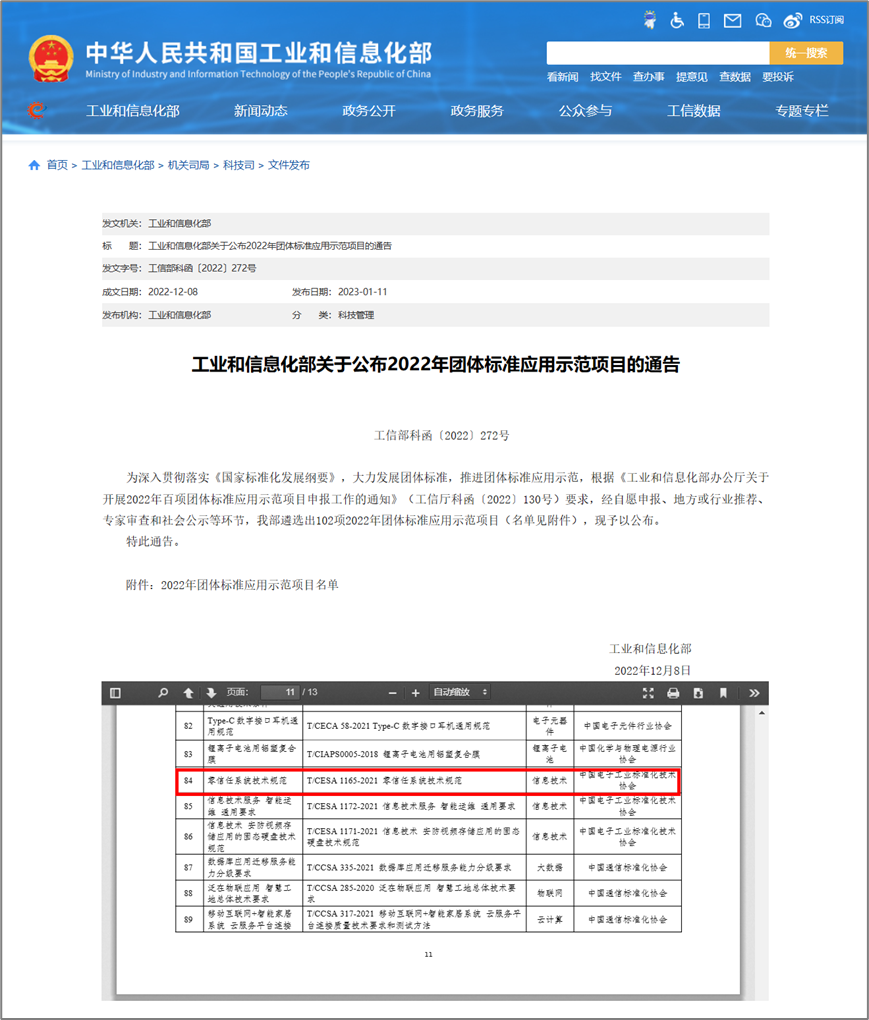Image resolution: width=869 pixels, height=1020 pixels.
Task: Open the PDF find search icon
Action: (163, 693)
